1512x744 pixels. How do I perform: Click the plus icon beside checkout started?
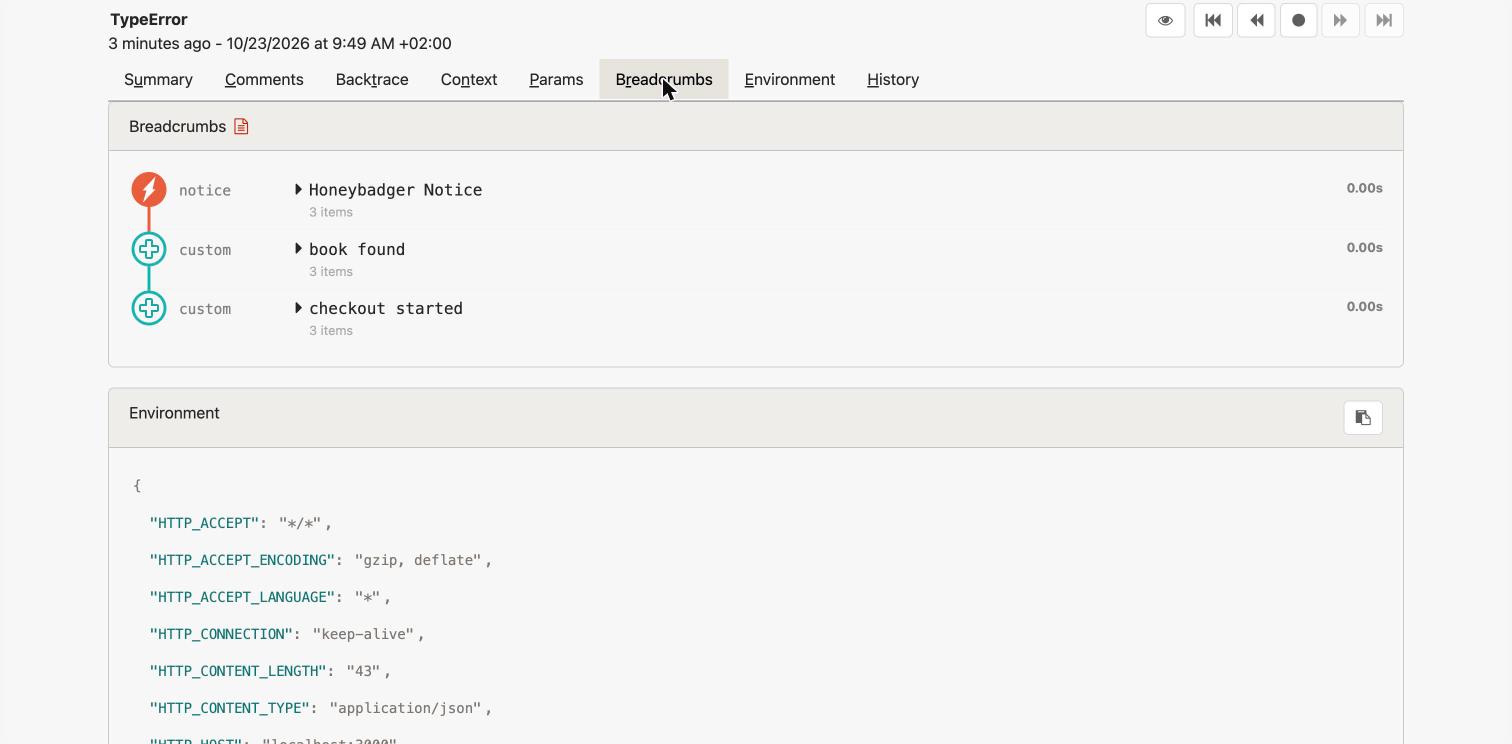(149, 308)
